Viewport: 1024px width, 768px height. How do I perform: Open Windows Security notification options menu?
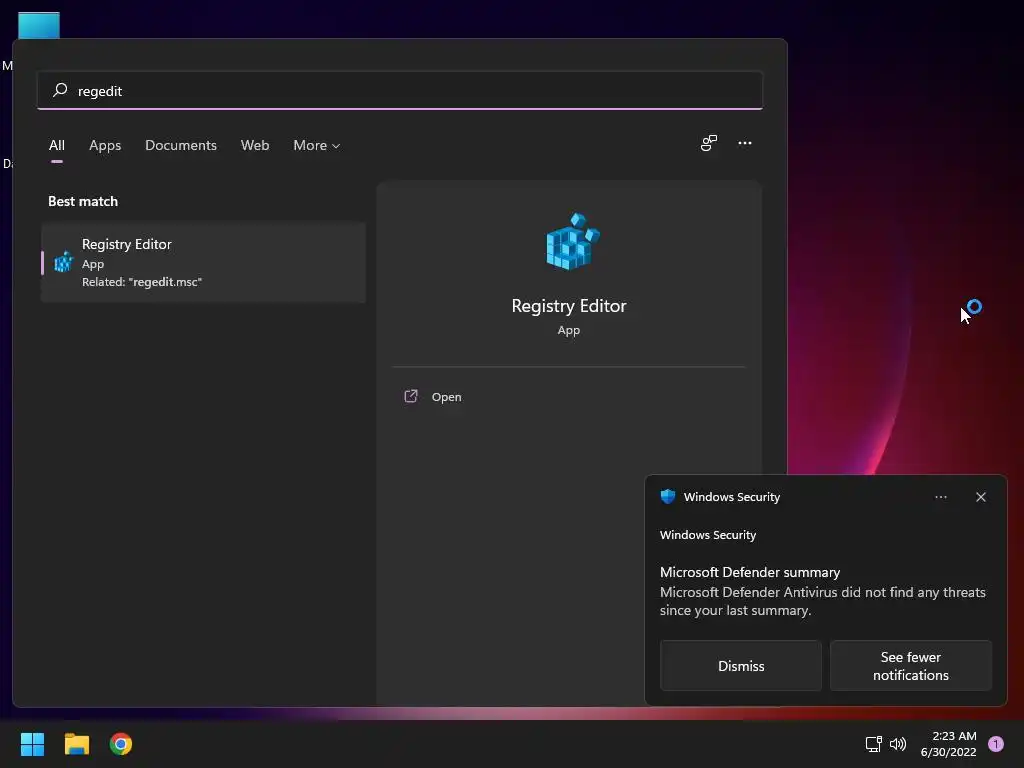pyautogui.click(x=941, y=497)
